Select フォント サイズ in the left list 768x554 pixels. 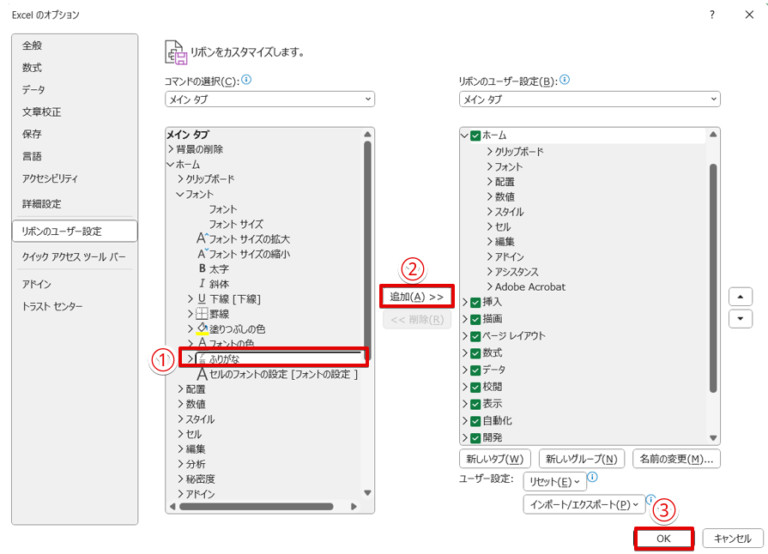236,224
